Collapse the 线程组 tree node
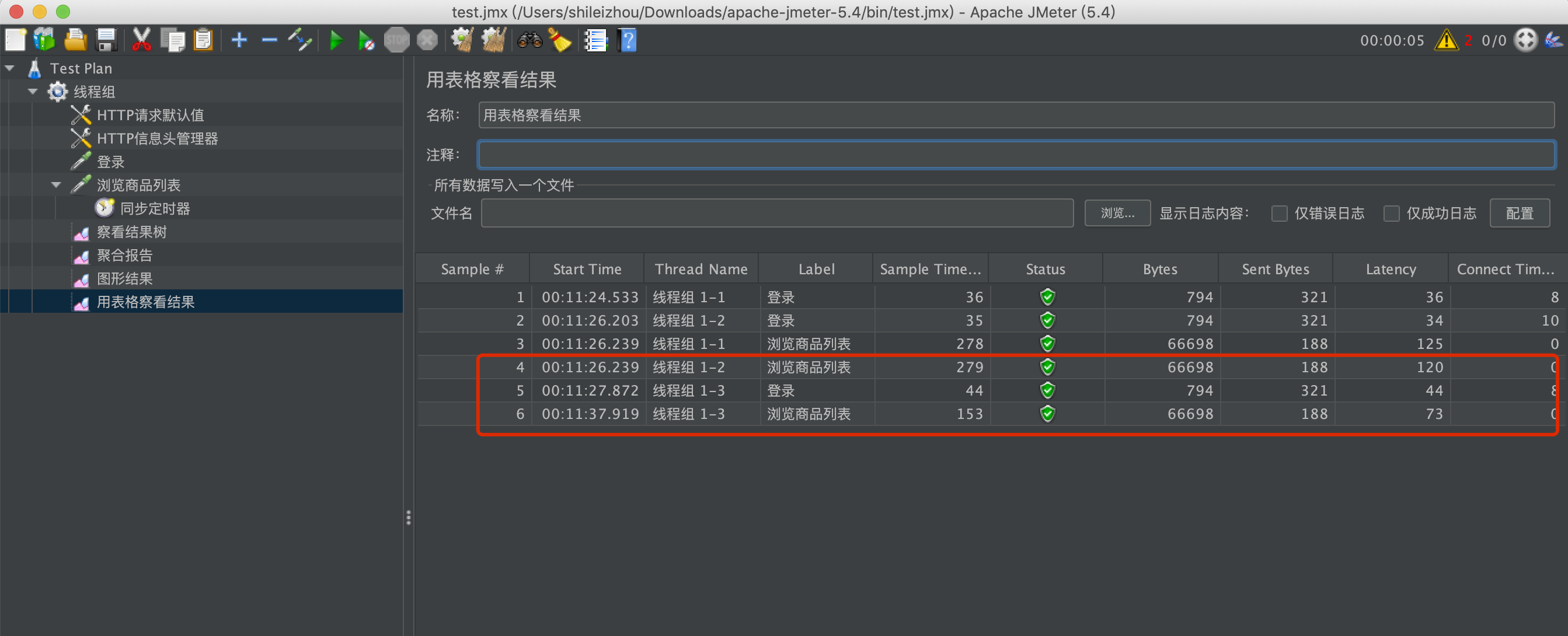Screen dimensions: 1568x636 (x=33, y=92)
